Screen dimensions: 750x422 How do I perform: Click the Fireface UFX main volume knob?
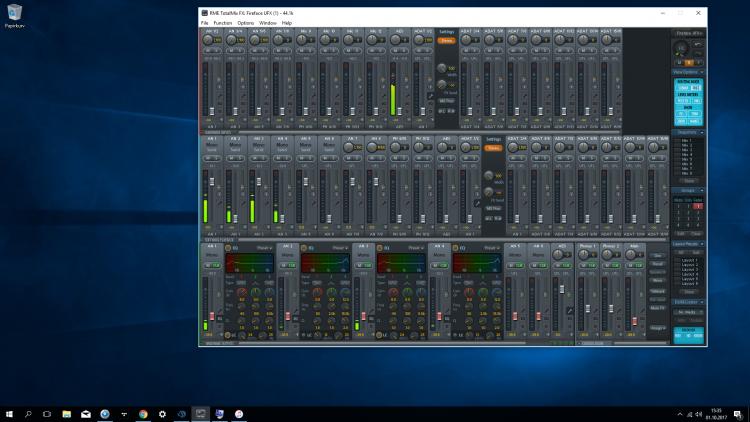pyautogui.click(x=681, y=48)
